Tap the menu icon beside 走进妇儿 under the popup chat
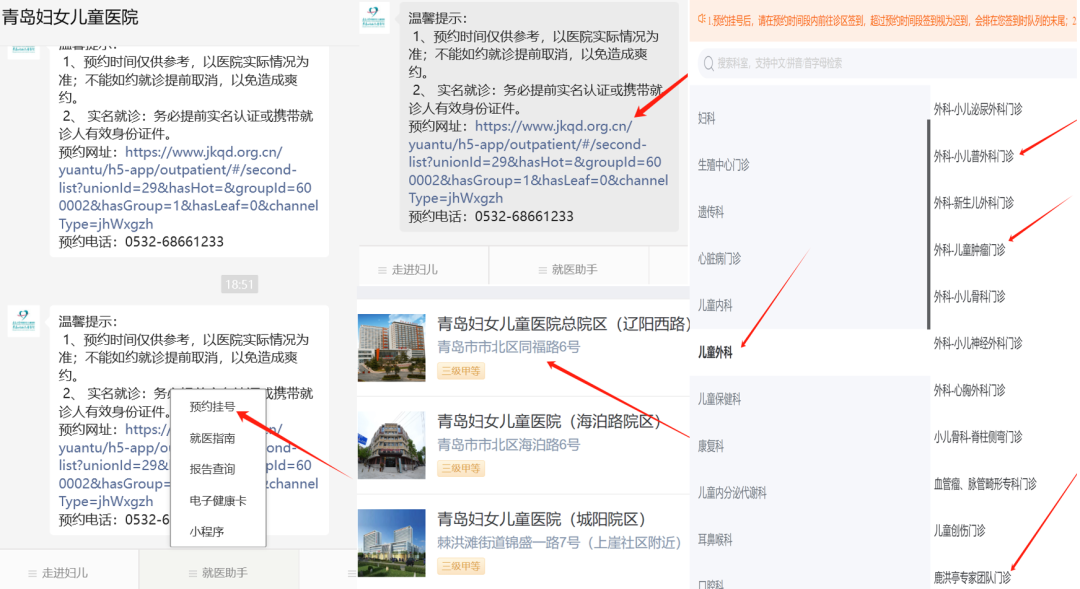The height and width of the screenshot is (589, 1080). pos(32,573)
